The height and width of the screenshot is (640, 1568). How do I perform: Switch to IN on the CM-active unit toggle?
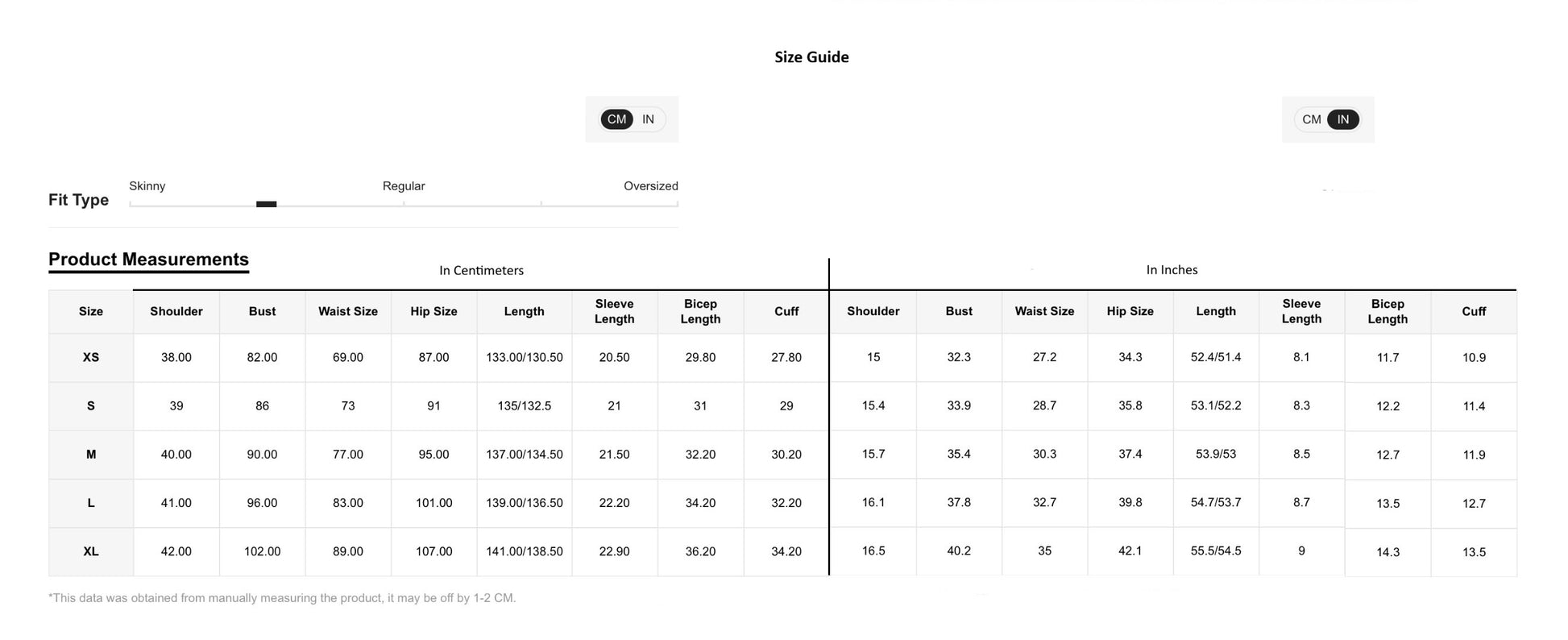pos(649,119)
